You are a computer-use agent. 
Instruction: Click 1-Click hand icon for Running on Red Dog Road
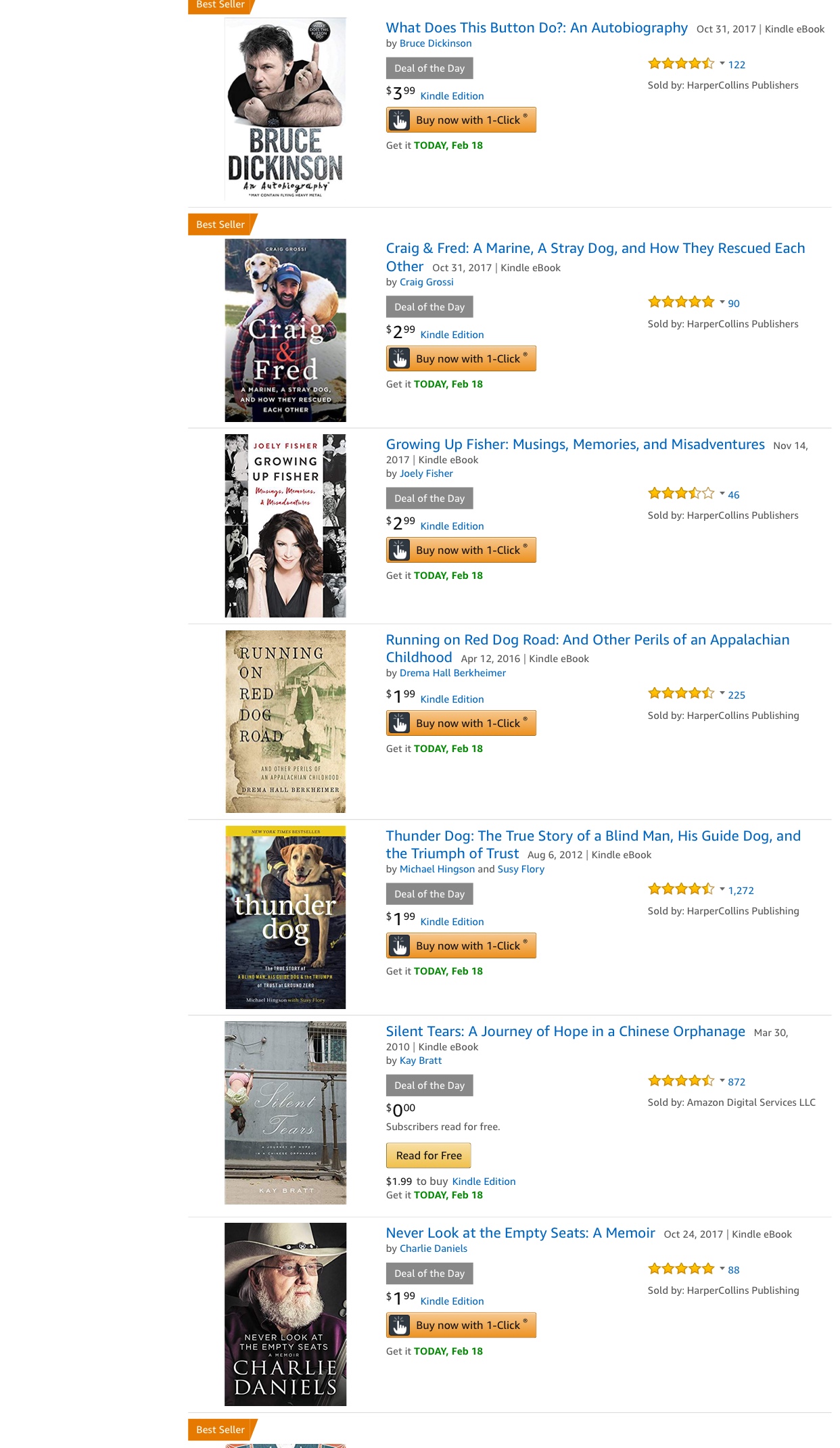[400, 724]
